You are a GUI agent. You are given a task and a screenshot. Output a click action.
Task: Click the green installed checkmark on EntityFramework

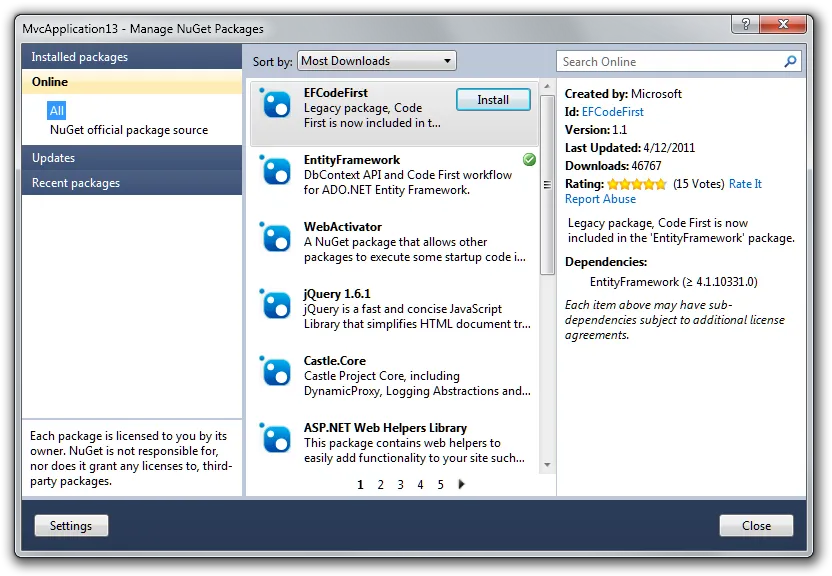pos(529,159)
